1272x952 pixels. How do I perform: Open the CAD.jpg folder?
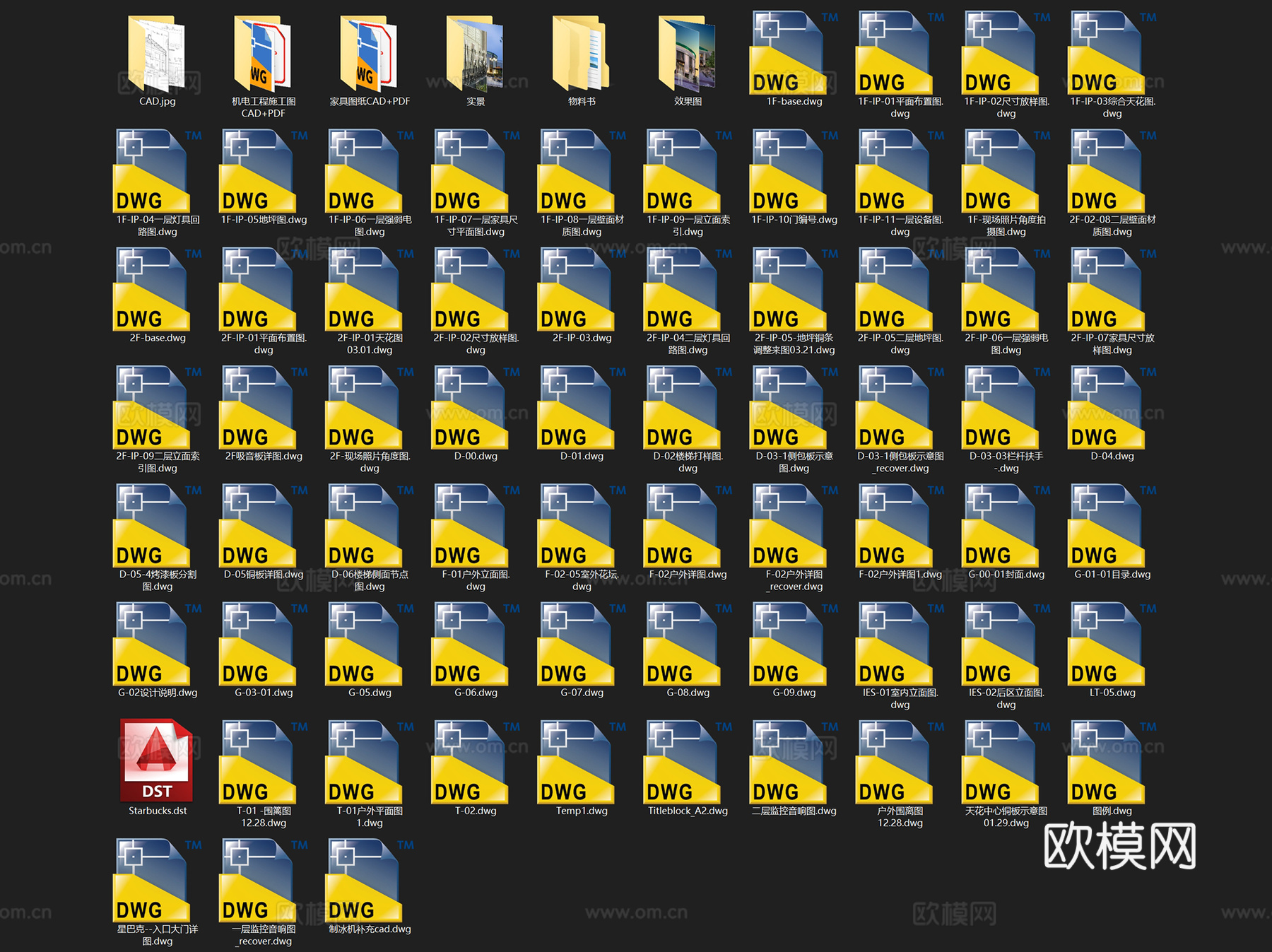[x=157, y=55]
